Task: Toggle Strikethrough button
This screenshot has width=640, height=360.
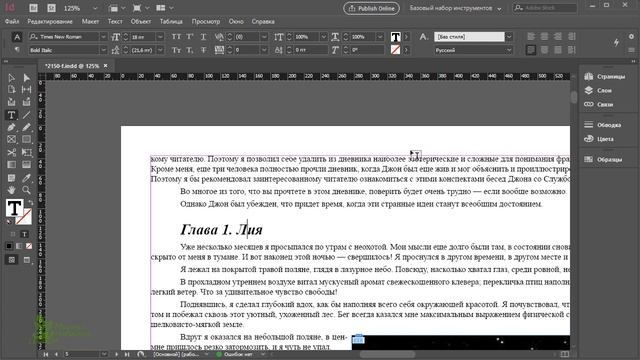Action: 204,50
